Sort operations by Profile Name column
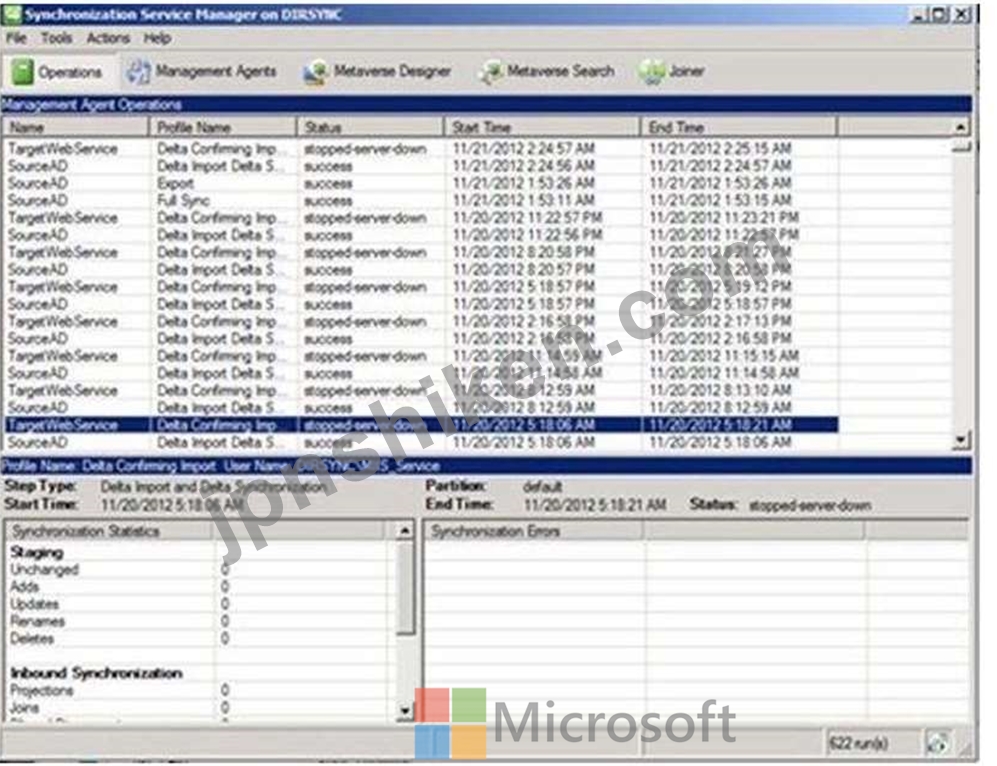The image size is (997, 766). point(223,127)
